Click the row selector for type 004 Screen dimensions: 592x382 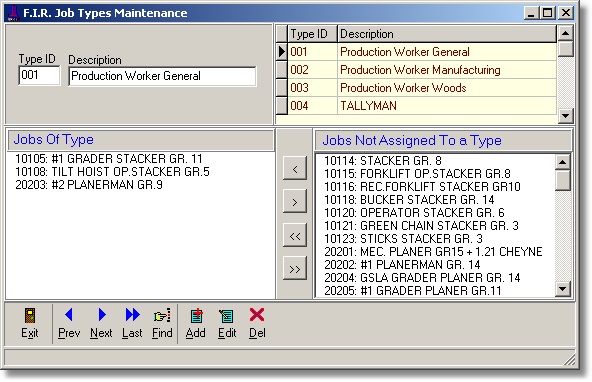282,106
